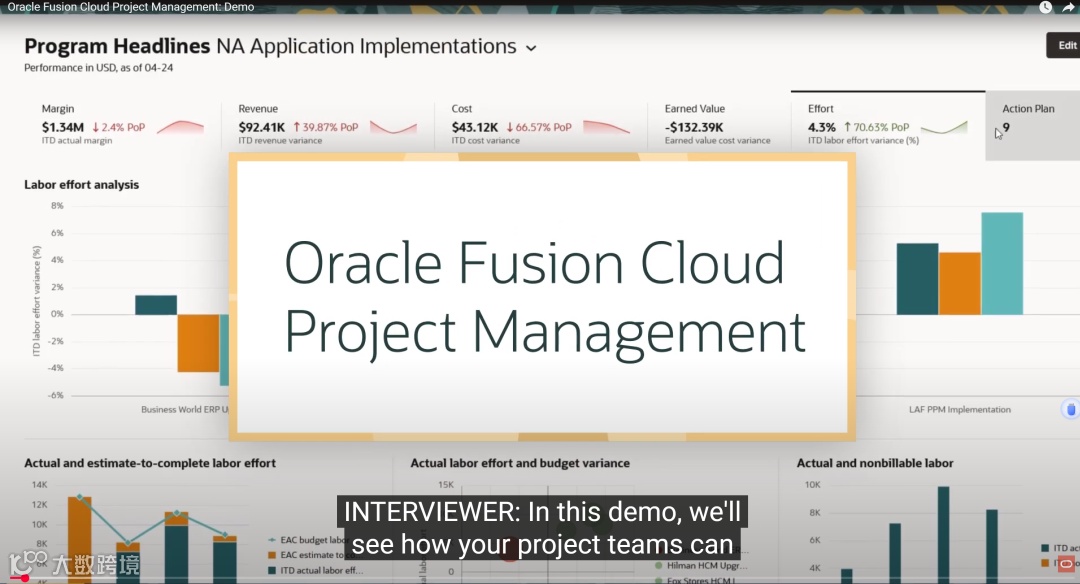Viewport: 1080px width, 584px height.
Task: Click the red Oracle logo icon at bottom right
Action: tap(1066, 564)
